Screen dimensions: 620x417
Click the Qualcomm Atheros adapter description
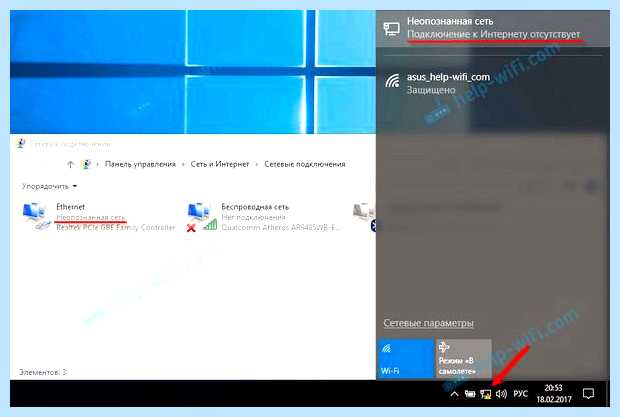(280, 228)
